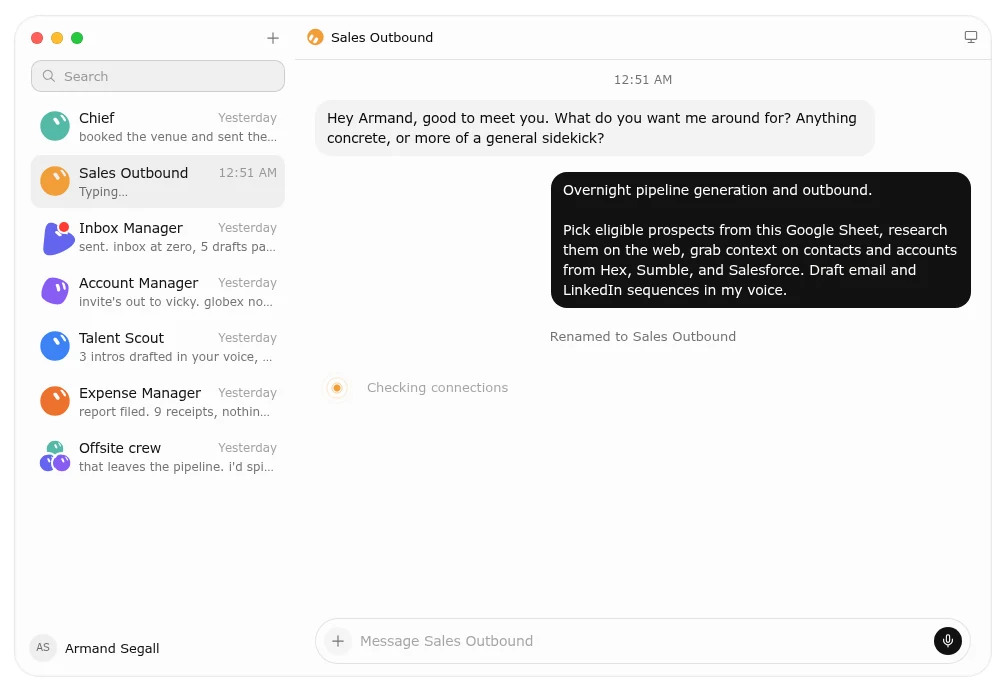1006x690 pixels.
Task: Click the Yesterday label on Chief row
Action: point(248,117)
